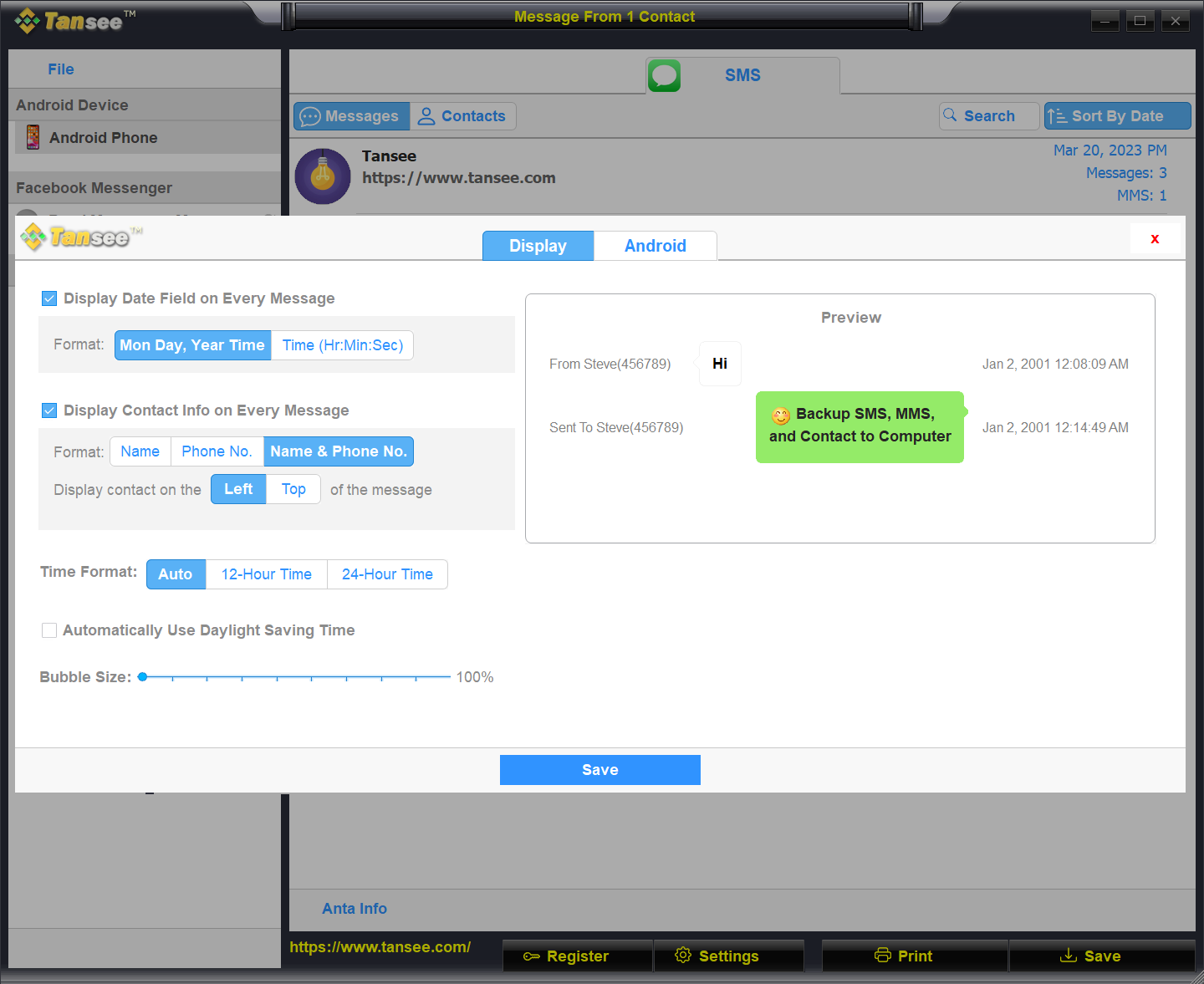Click the blue Save button in dialog
Screen dimensions: 1204x984
point(600,770)
